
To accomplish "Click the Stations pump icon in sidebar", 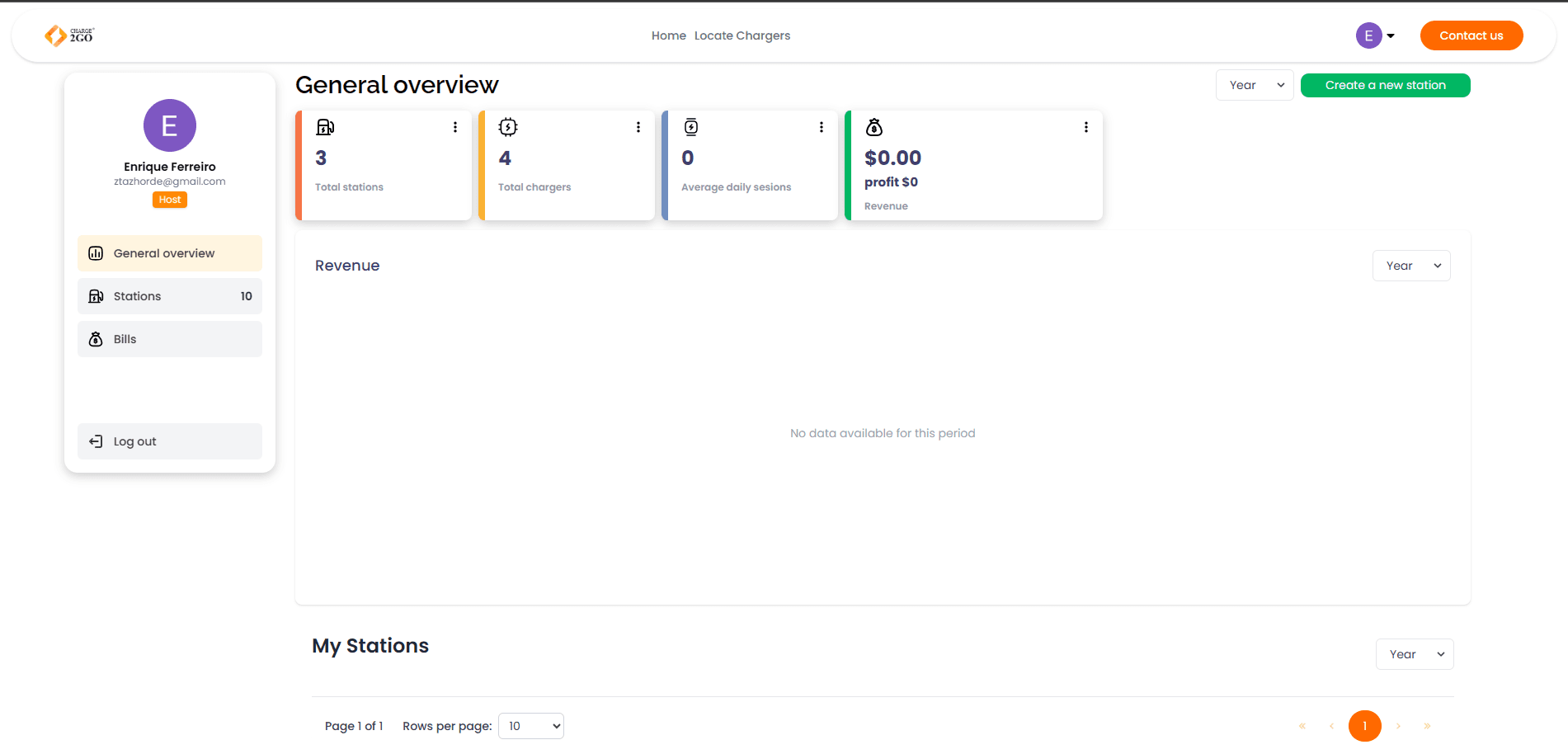I will click(96, 296).
